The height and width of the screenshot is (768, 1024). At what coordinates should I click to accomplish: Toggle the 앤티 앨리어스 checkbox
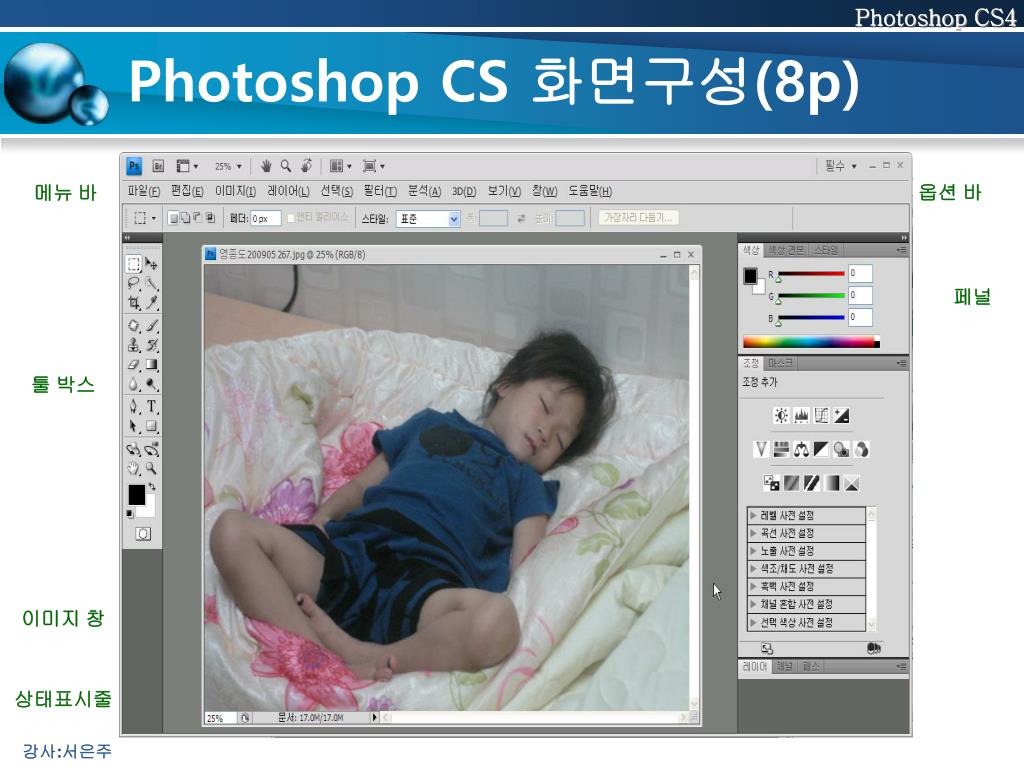291,218
